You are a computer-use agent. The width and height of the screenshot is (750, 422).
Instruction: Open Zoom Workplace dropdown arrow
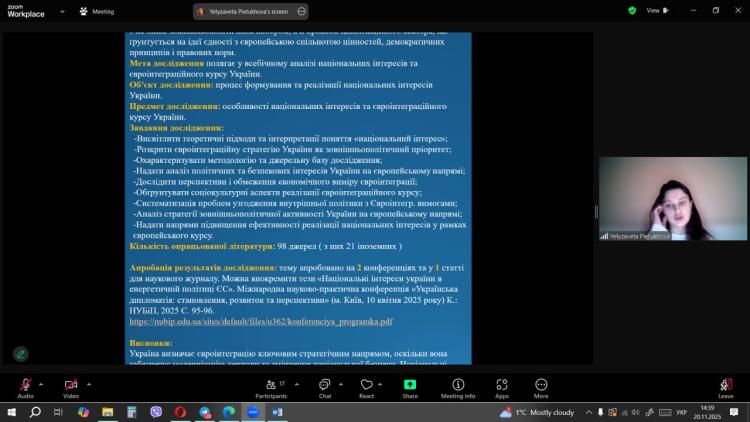point(62,11)
